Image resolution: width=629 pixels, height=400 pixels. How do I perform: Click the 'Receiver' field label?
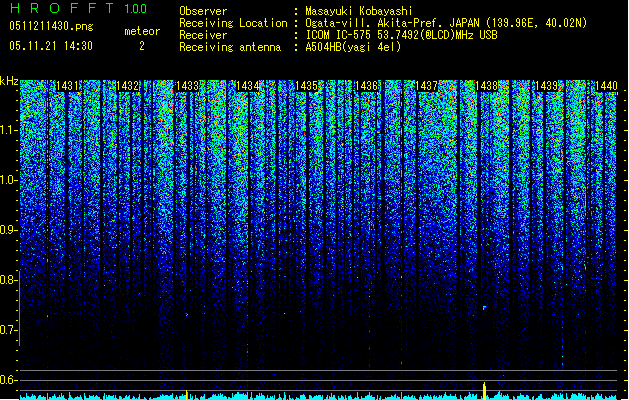(x=203, y=35)
